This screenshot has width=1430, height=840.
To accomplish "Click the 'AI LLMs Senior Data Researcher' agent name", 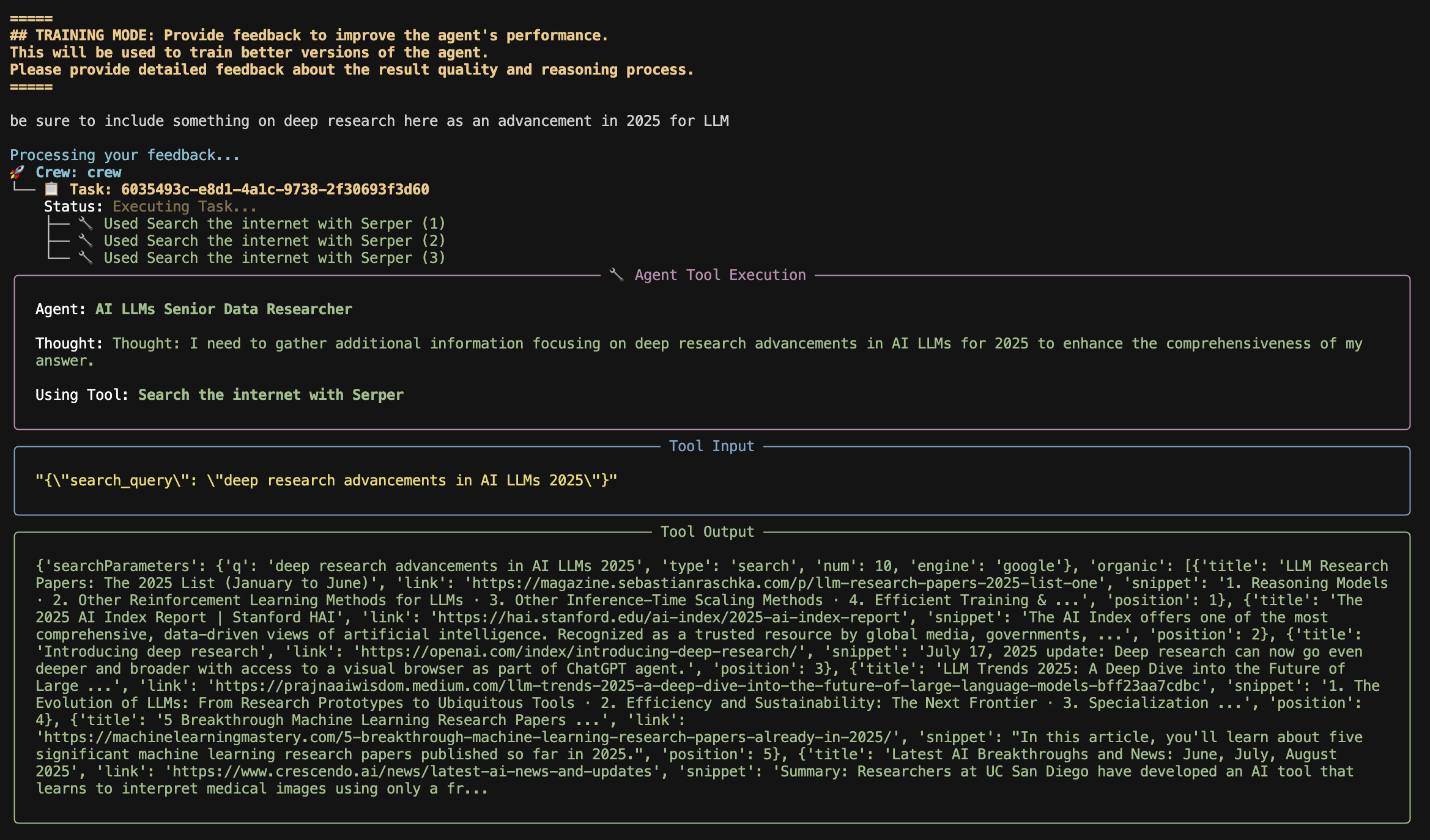I will pos(223,309).
